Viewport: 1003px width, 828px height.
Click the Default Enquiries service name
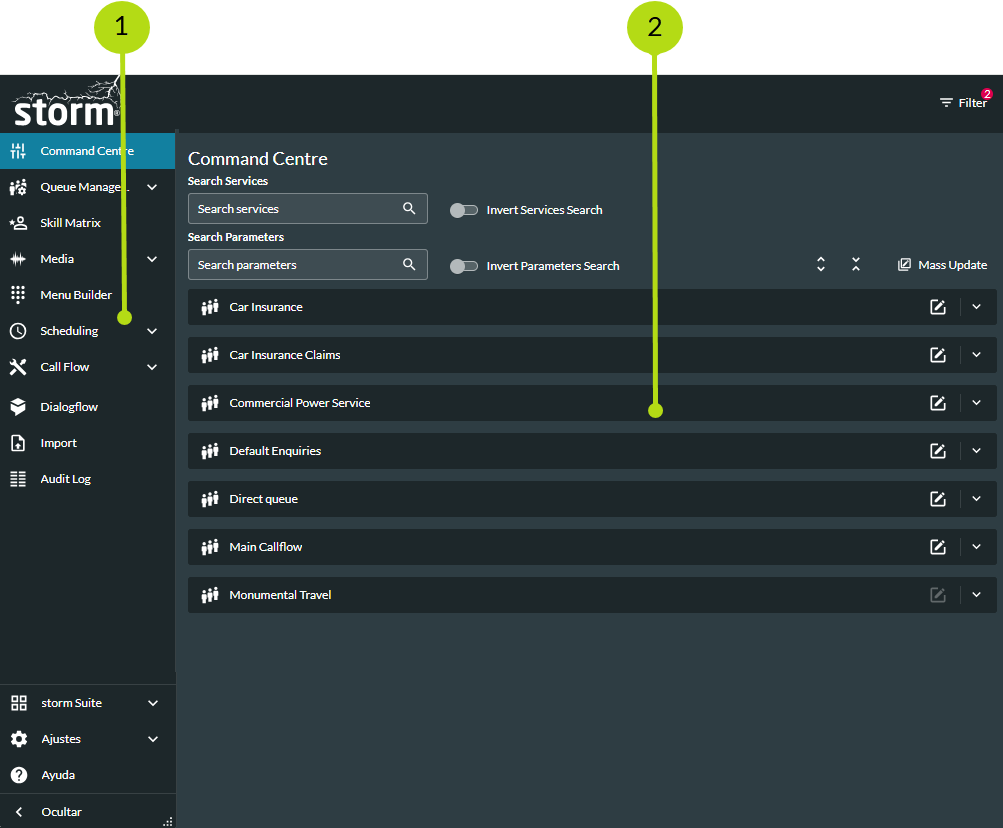[275, 451]
